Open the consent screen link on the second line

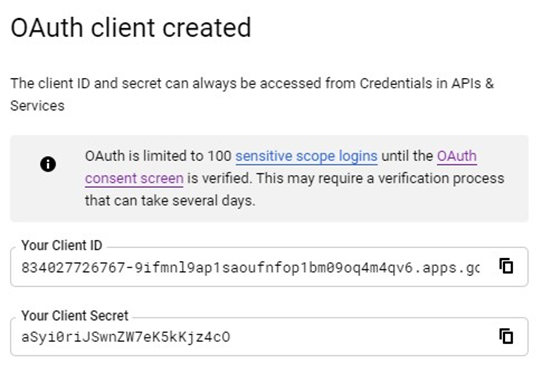coord(134,179)
